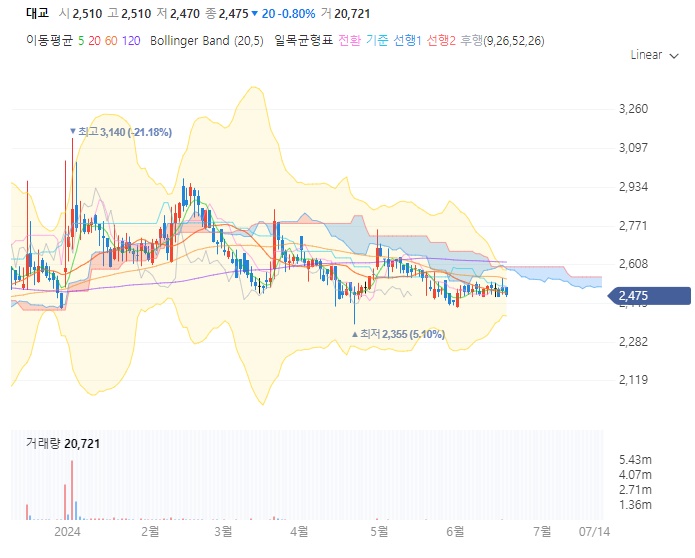Click the 5.43m volume axis label

[x=636, y=460]
